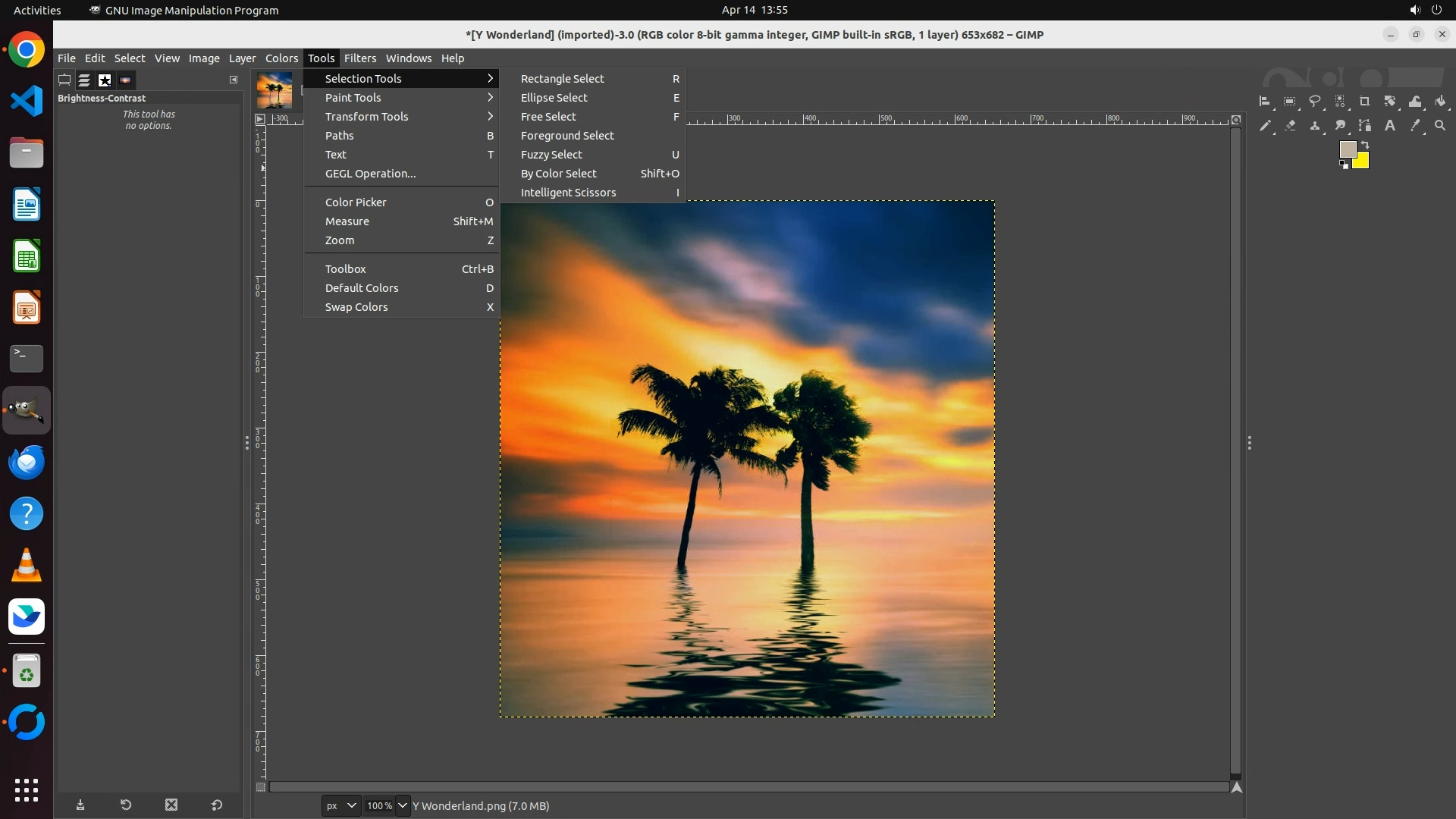The height and width of the screenshot is (819, 1456).
Task: Select the Warp Transform tool icon
Action: click(x=1415, y=102)
